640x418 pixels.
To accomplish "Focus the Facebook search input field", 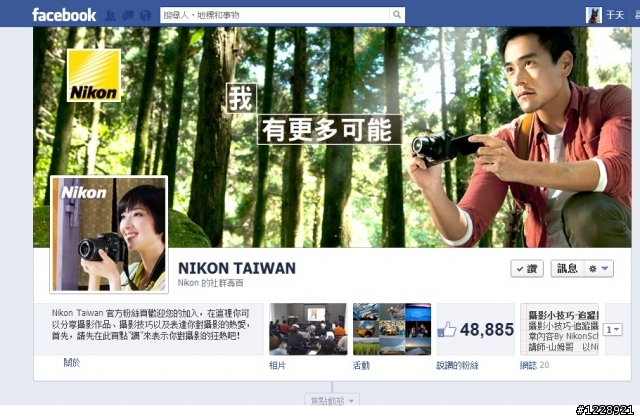I will click(x=275, y=15).
